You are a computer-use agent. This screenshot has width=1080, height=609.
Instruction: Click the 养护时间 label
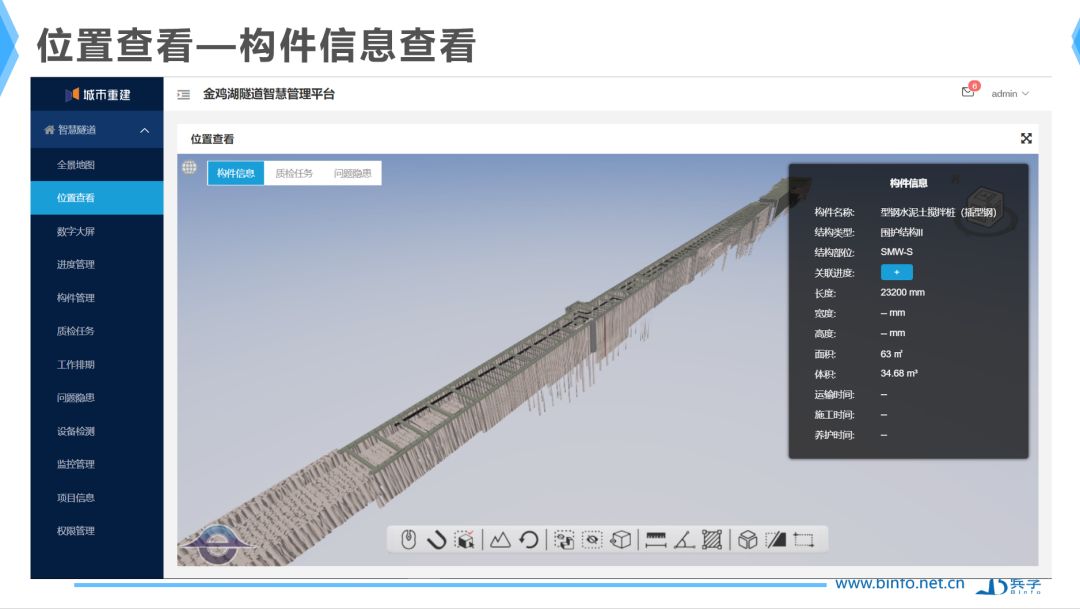(834, 435)
